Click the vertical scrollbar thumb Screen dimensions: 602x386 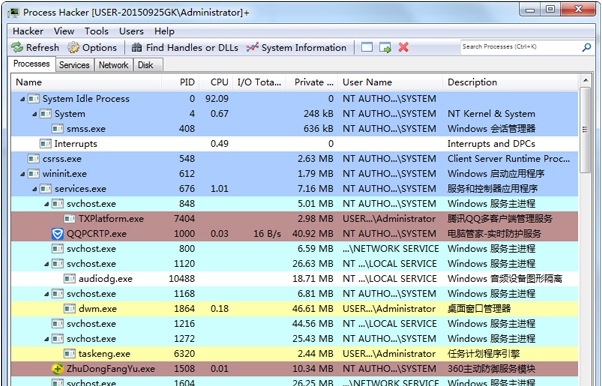click(585, 130)
